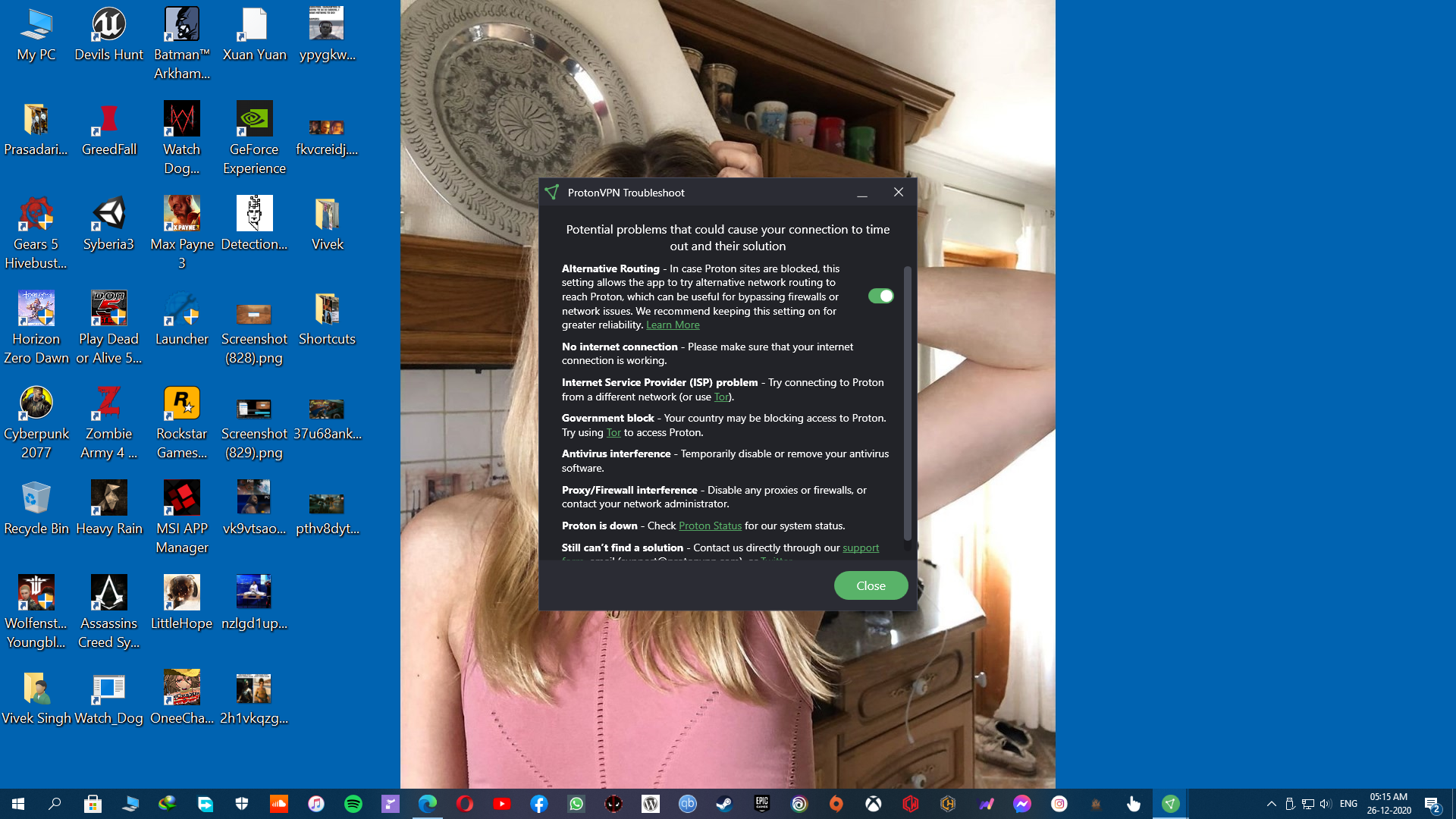This screenshot has width=1456, height=819.
Task: Open Epic Games Launcher from the taskbar
Action: click(x=762, y=804)
